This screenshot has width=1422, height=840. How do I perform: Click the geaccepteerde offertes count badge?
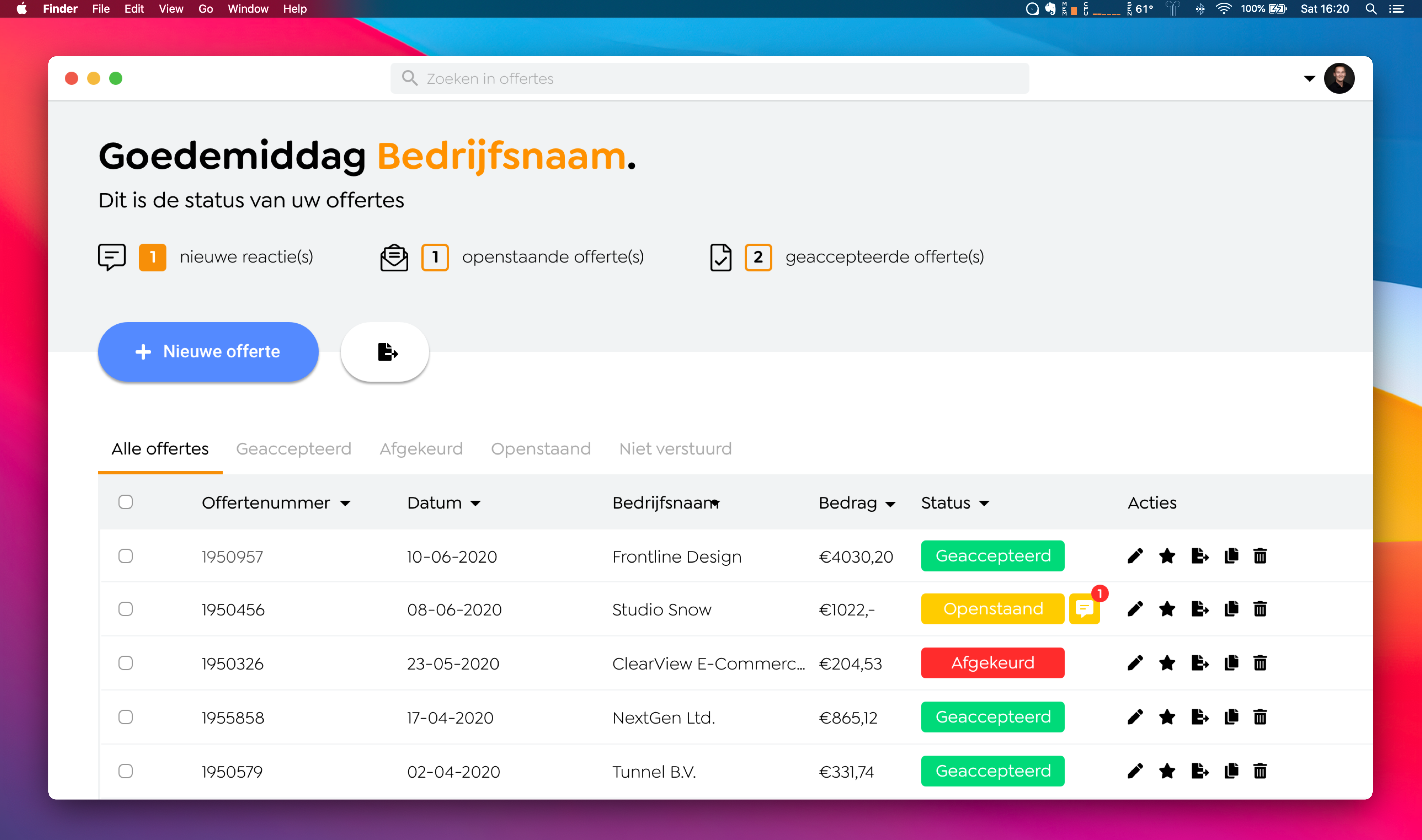(x=758, y=258)
